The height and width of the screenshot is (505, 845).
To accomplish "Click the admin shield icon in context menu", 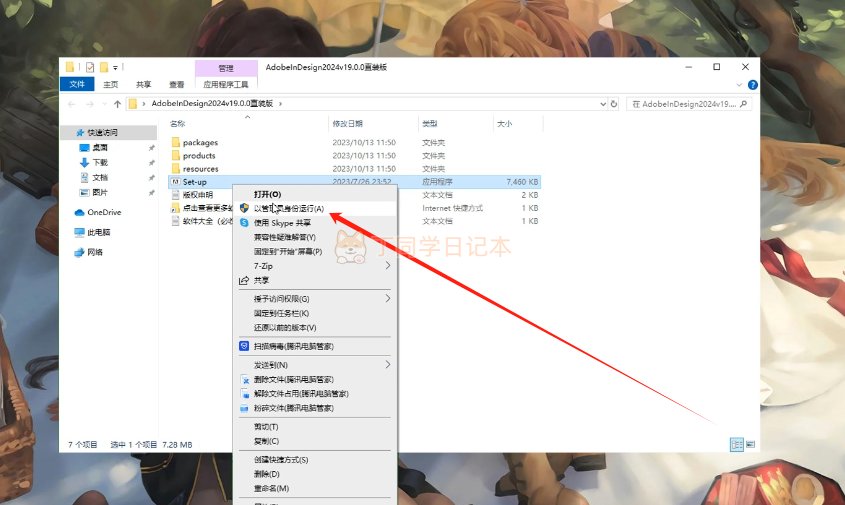I will tap(244, 208).
